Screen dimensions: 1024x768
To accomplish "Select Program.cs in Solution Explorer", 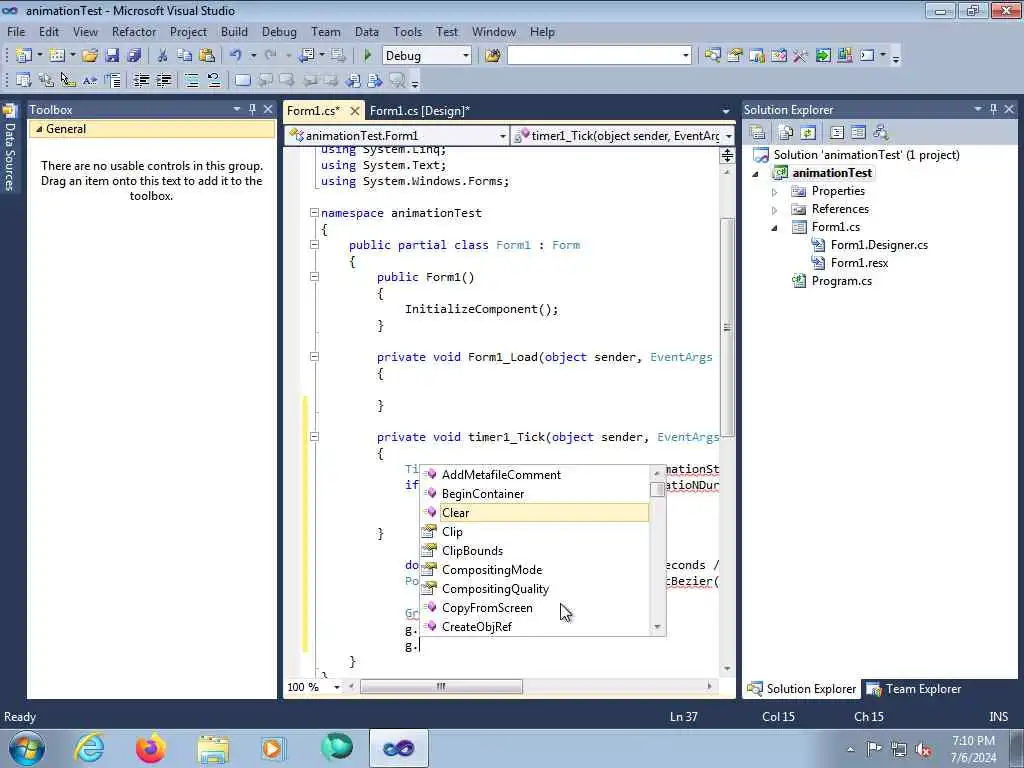I will 841,281.
